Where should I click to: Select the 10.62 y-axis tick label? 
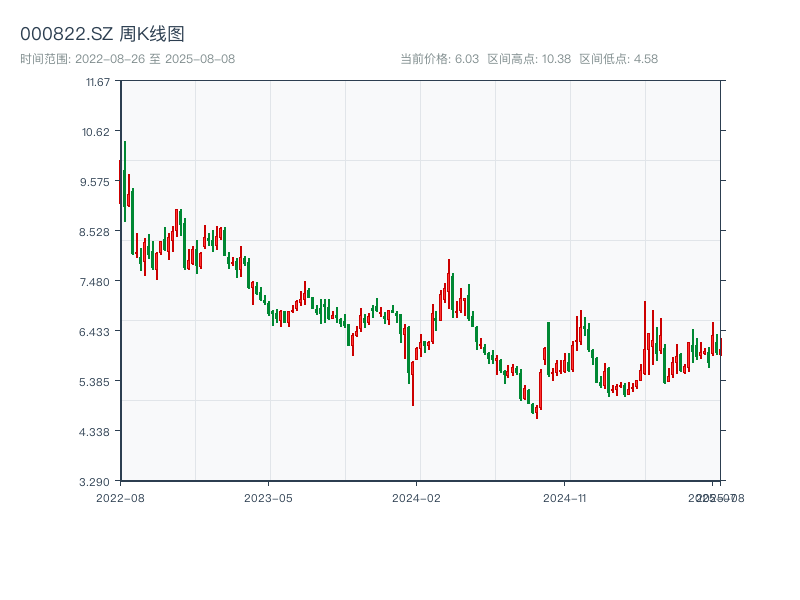(x=98, y=131)
